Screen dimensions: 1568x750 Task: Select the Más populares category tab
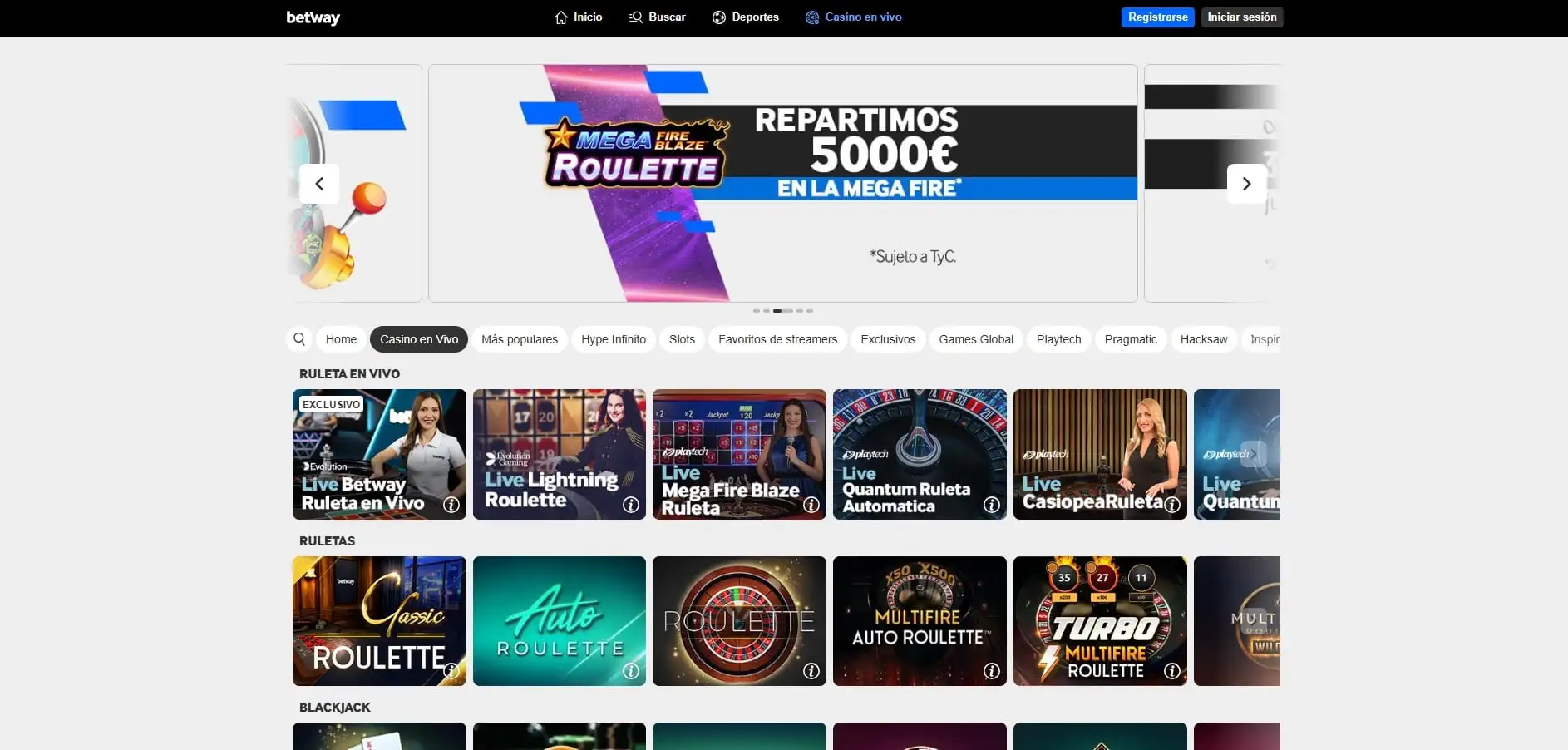520,339
